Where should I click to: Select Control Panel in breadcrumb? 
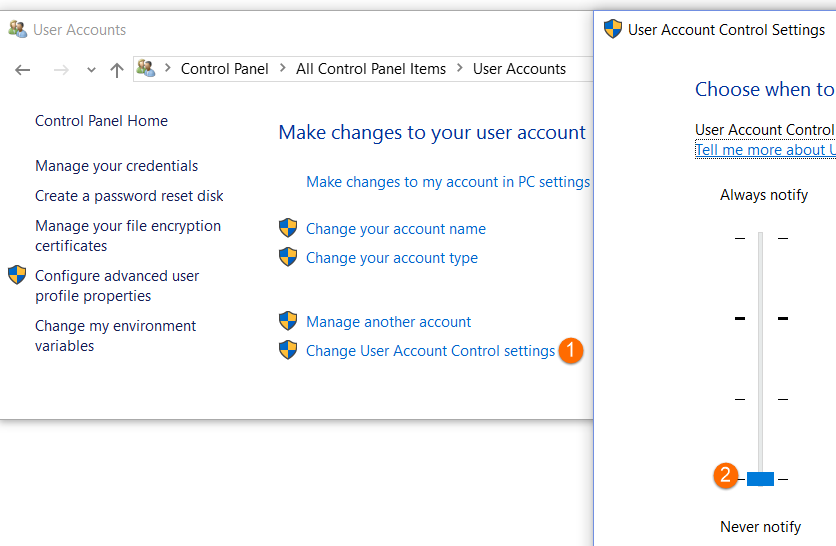[x=224, y=69]
